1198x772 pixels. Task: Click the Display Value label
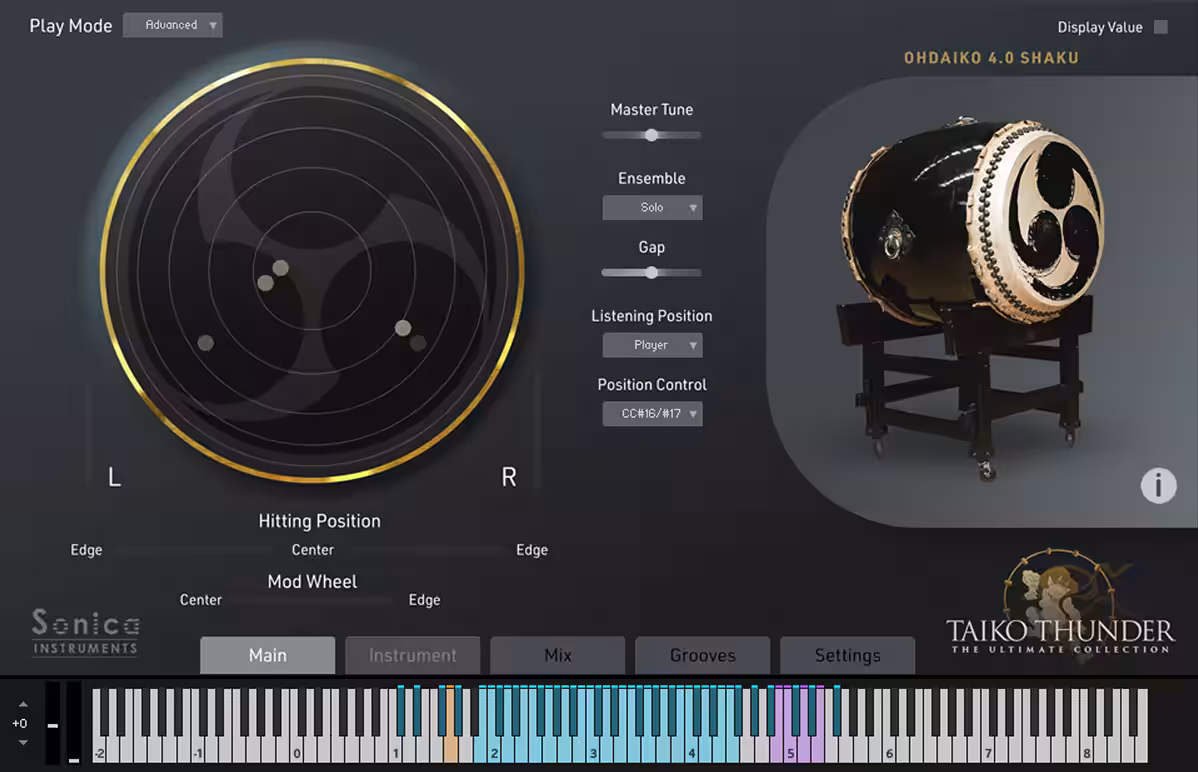tap(1099, 28)
